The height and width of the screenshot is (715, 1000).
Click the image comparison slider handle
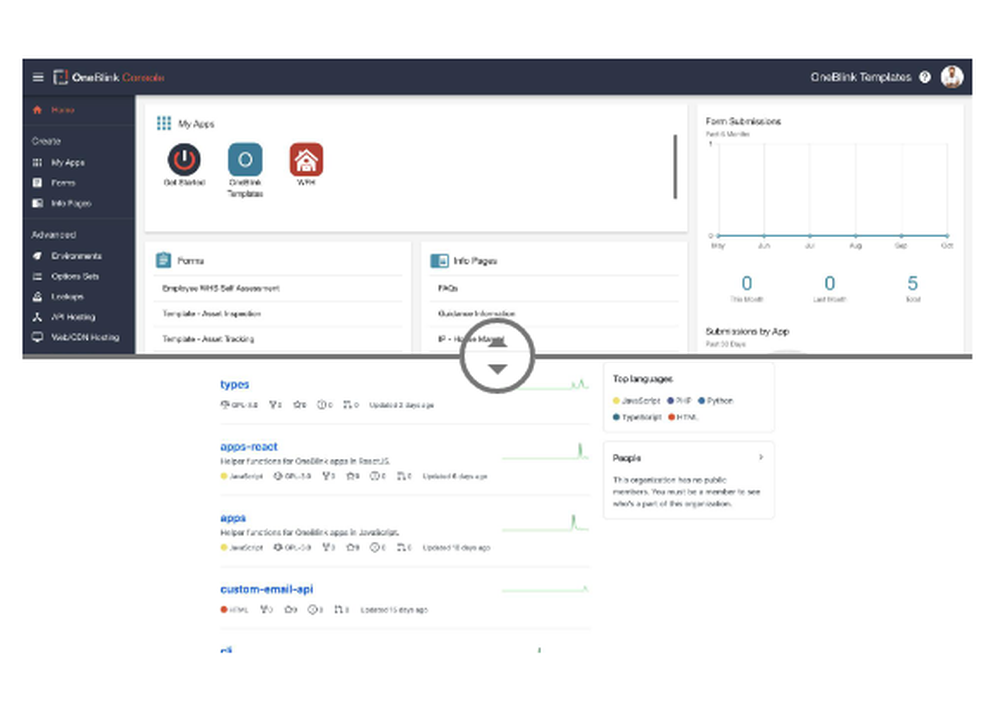(x=497, y=356)
